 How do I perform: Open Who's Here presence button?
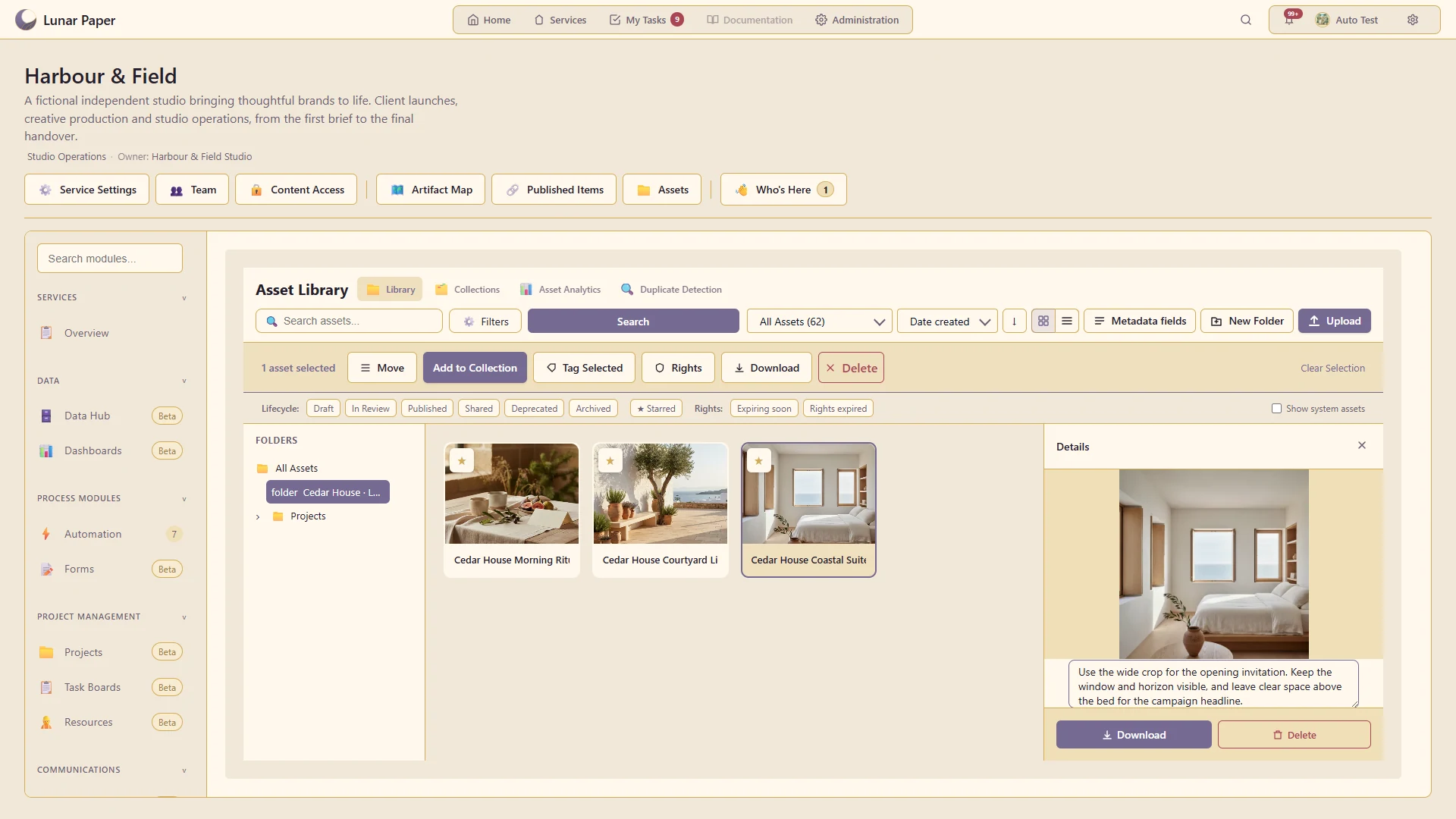click(x=783, y=190)
